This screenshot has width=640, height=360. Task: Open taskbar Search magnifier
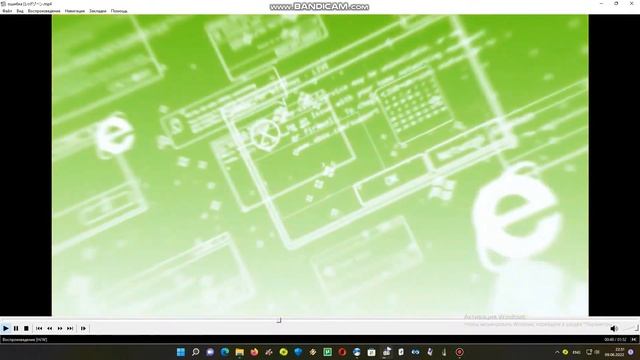click(196, 352)
